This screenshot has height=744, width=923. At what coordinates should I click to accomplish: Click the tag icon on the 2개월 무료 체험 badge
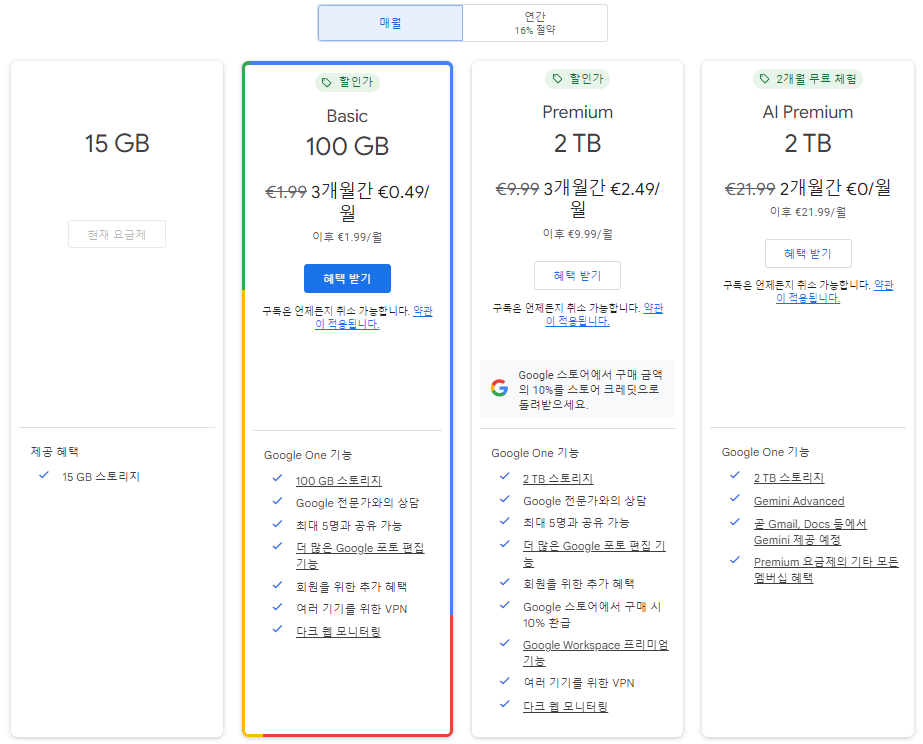tap(764, 79)
